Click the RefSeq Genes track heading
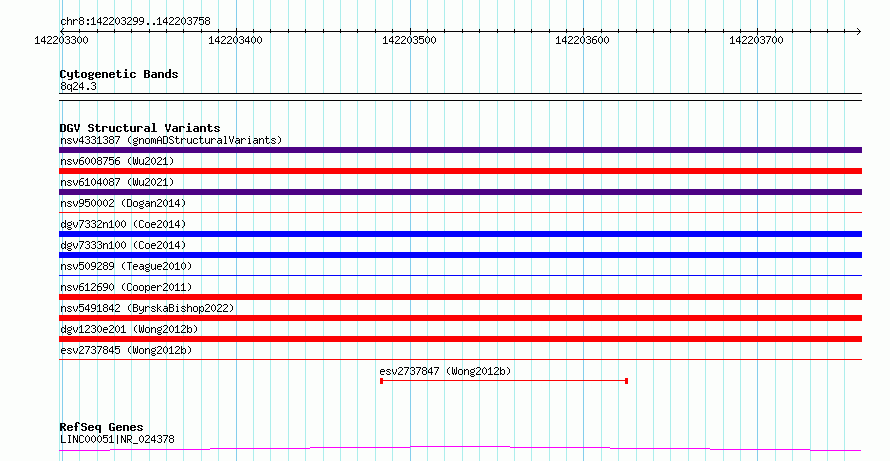The height and width of the screenshot is (461, 890). [101, 427]
